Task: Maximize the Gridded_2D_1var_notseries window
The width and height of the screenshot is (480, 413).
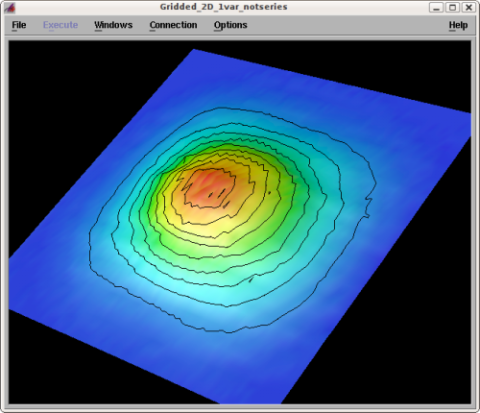Action: [452, 7]
